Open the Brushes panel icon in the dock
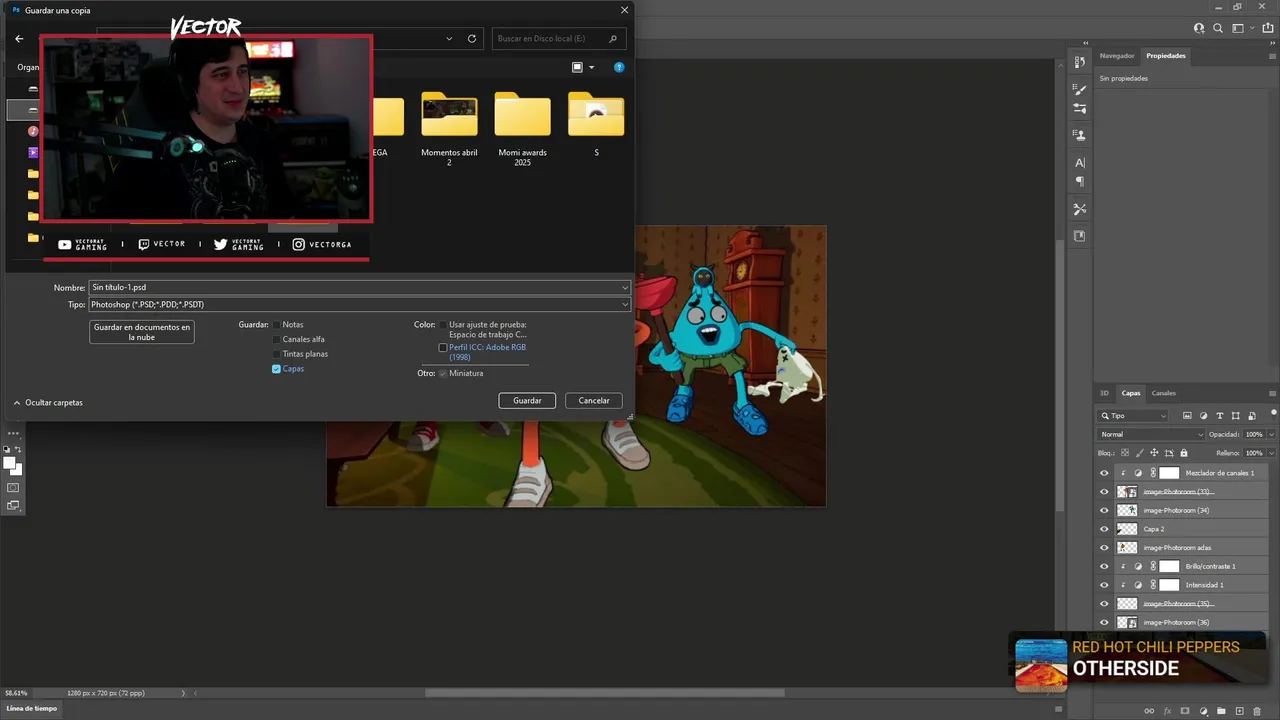Viewport: 1280px width, 720px height. click(x=1080, y=90)
